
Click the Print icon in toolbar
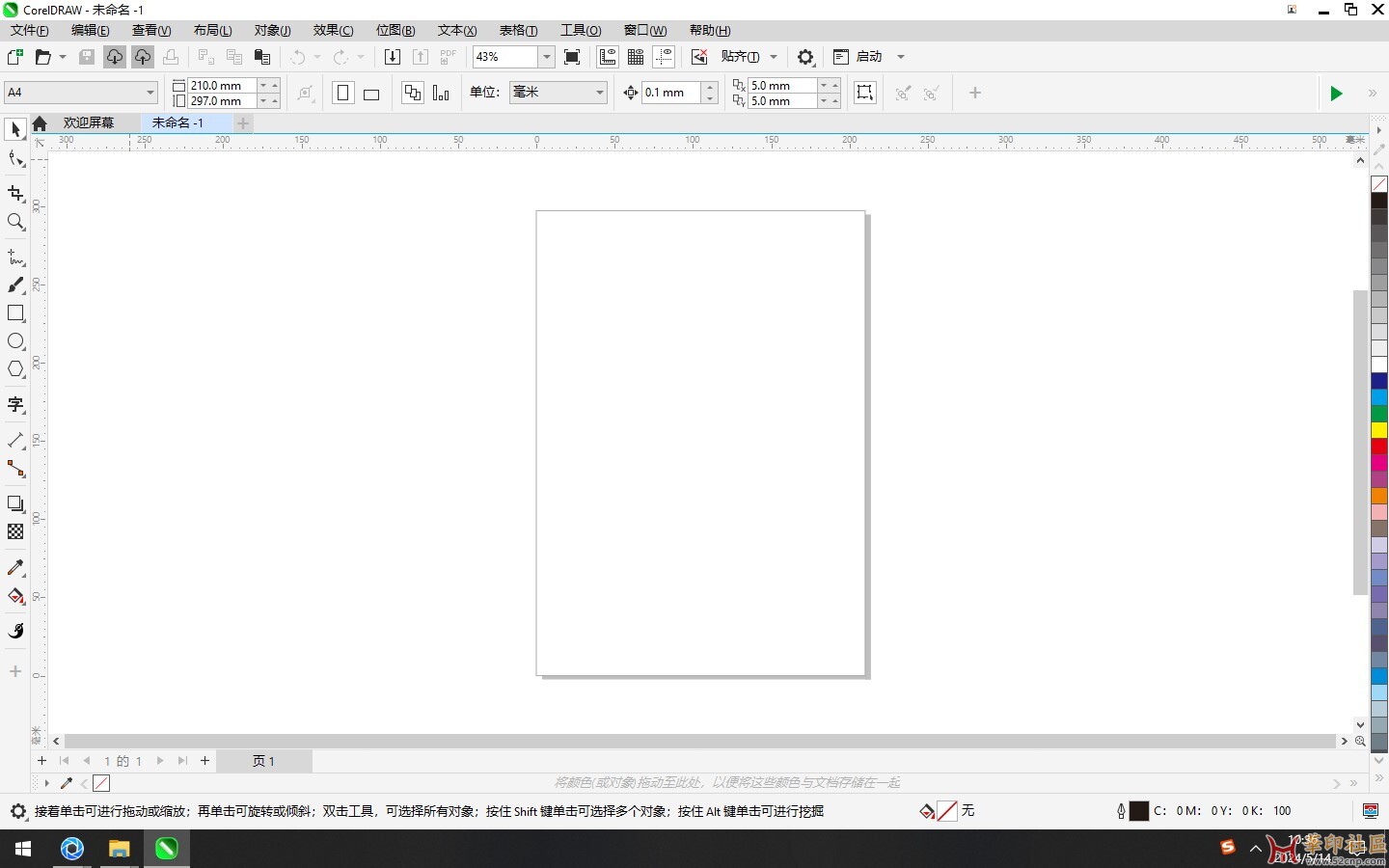171,57
